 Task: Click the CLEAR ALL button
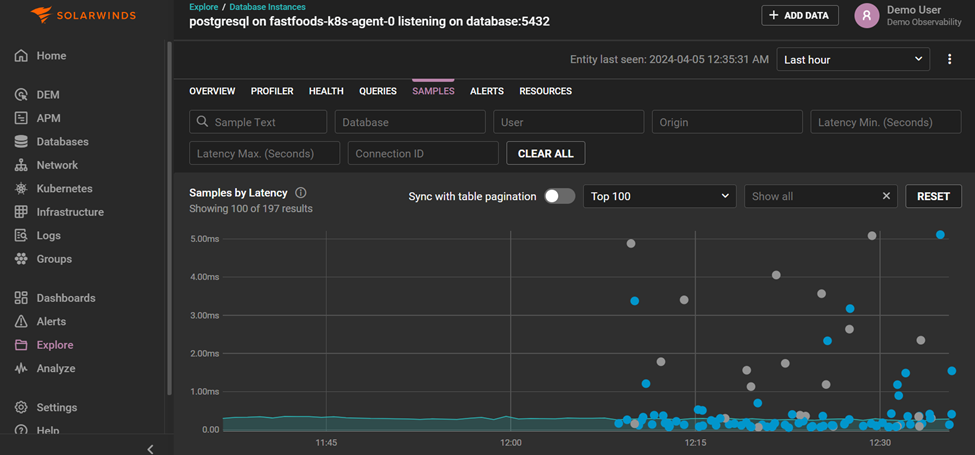(x=545, y=153)
